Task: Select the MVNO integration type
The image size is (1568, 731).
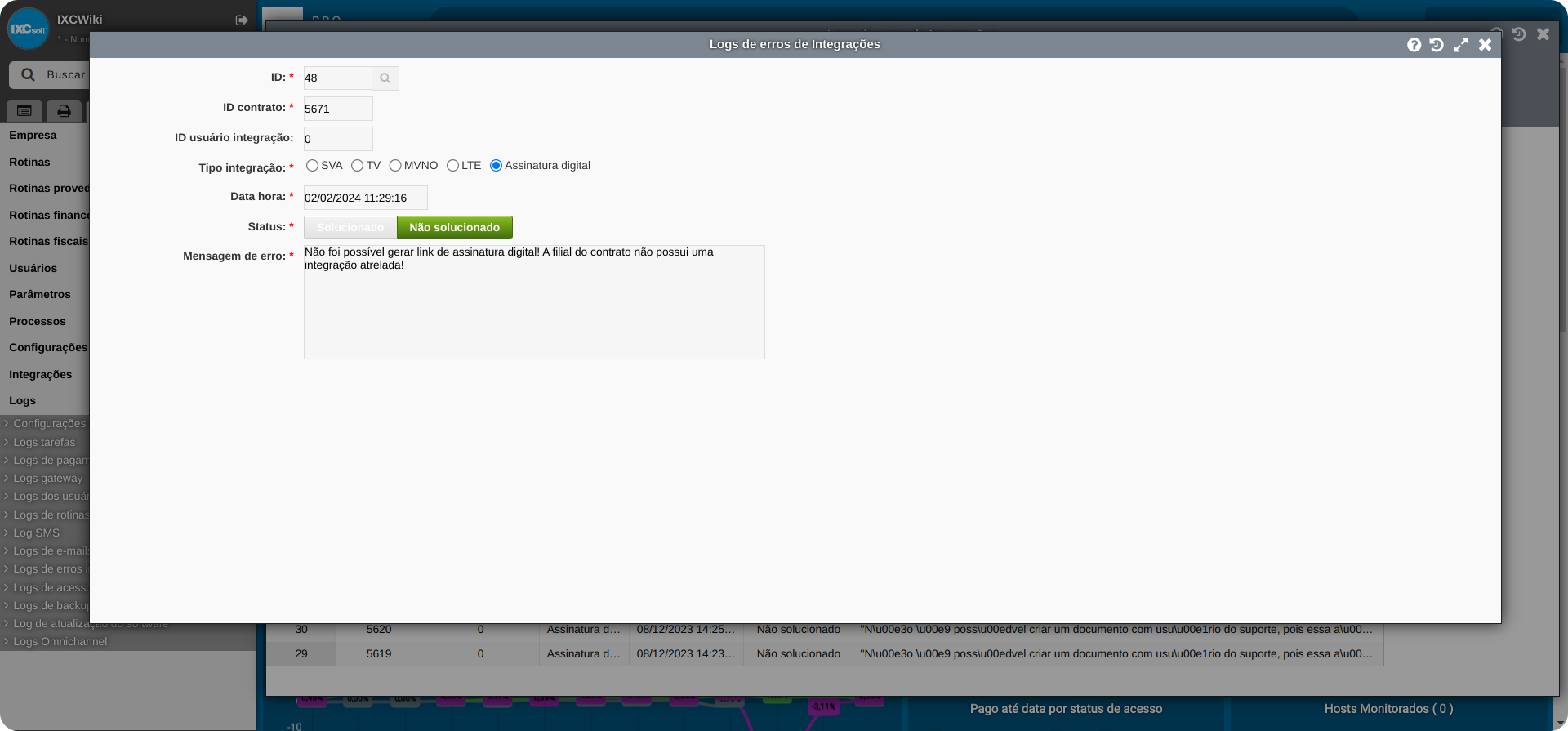Action: (395, 165)
